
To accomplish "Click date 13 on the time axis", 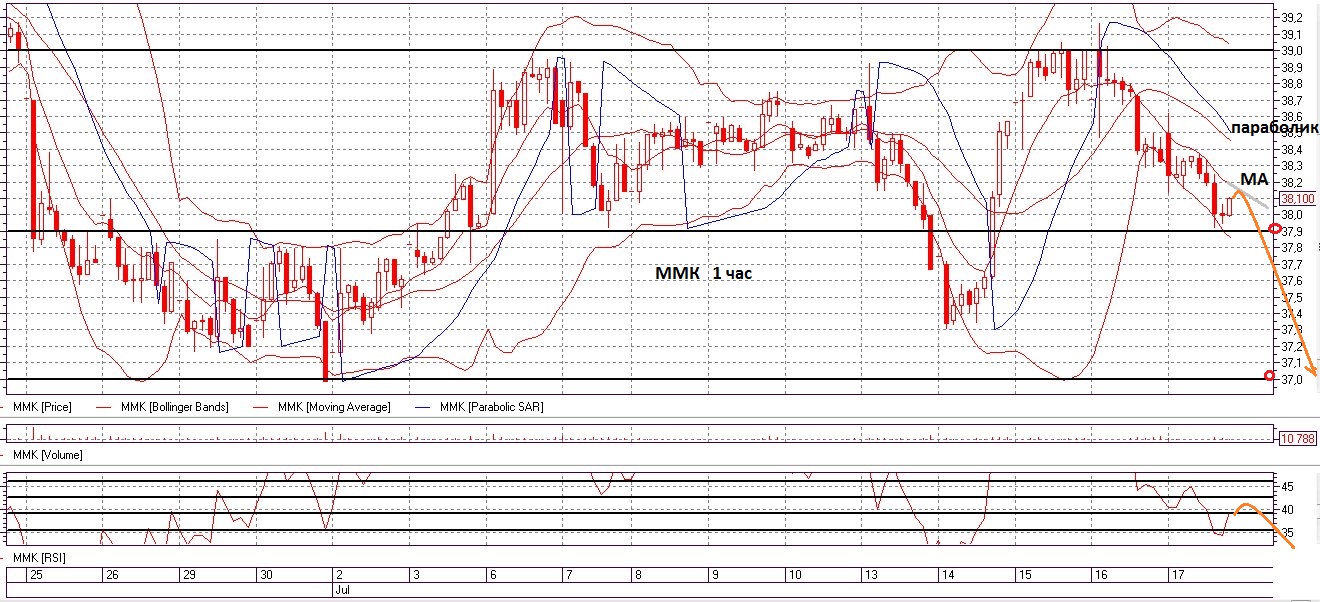I will (x=869, y=575).
